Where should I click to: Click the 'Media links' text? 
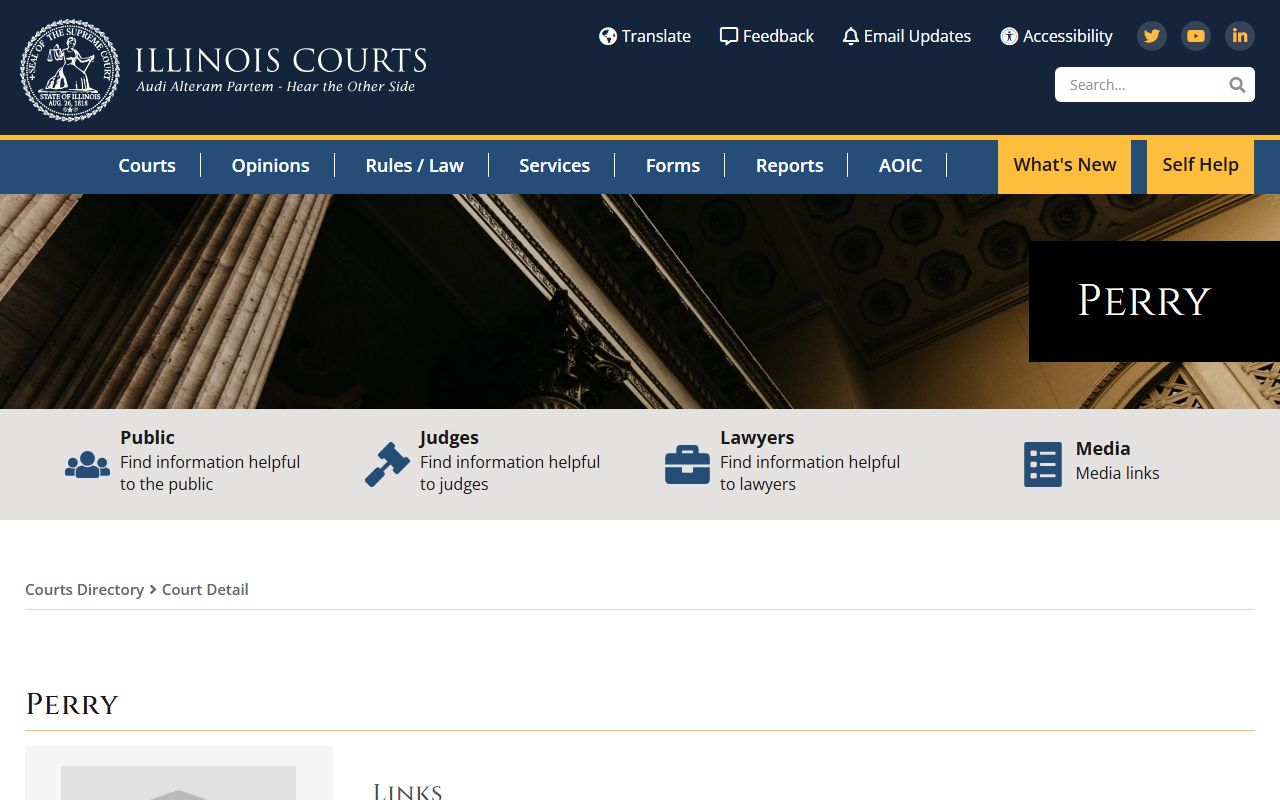[x=1117, y=473]
